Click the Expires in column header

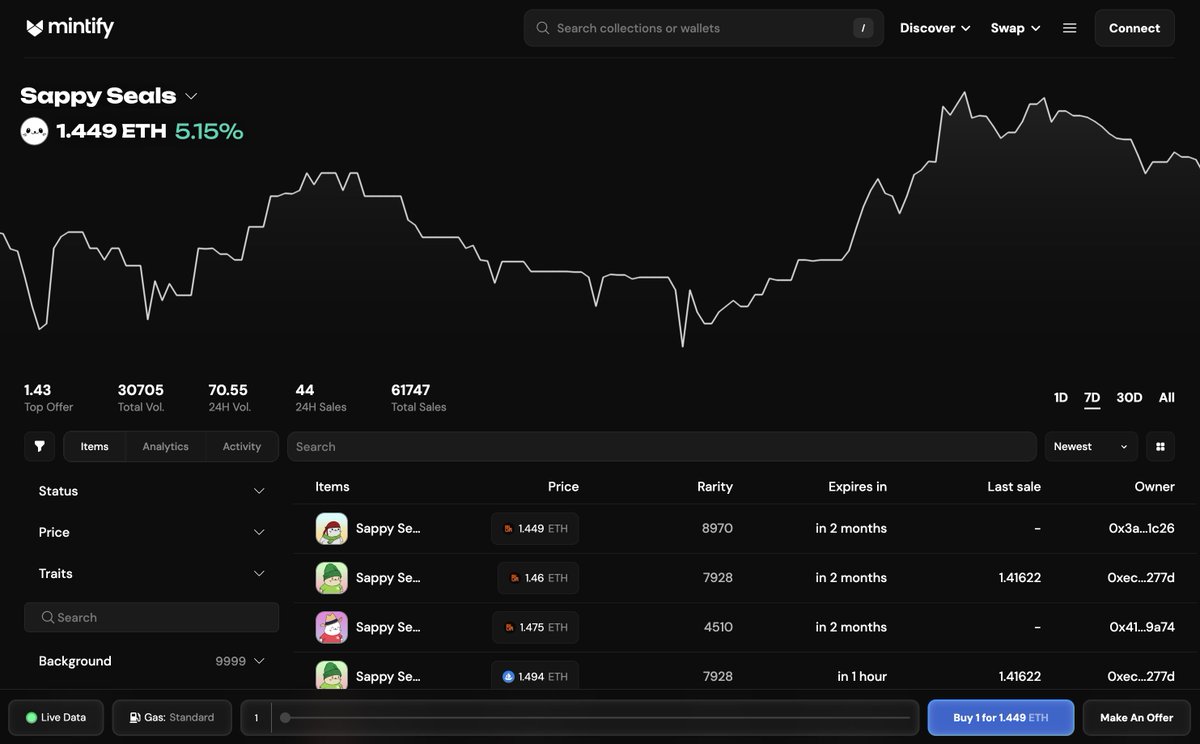857,487
